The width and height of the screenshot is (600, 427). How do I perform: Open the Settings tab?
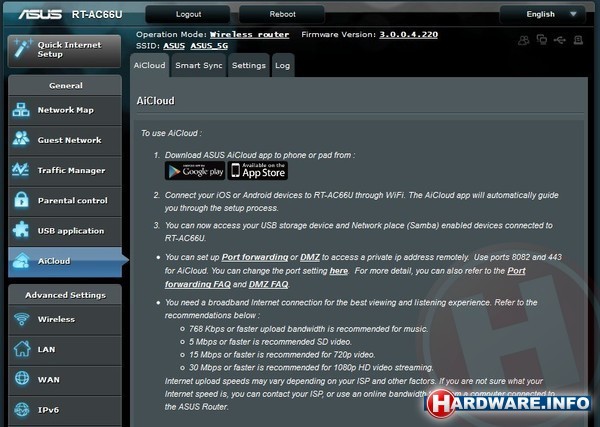coord(249,65)
